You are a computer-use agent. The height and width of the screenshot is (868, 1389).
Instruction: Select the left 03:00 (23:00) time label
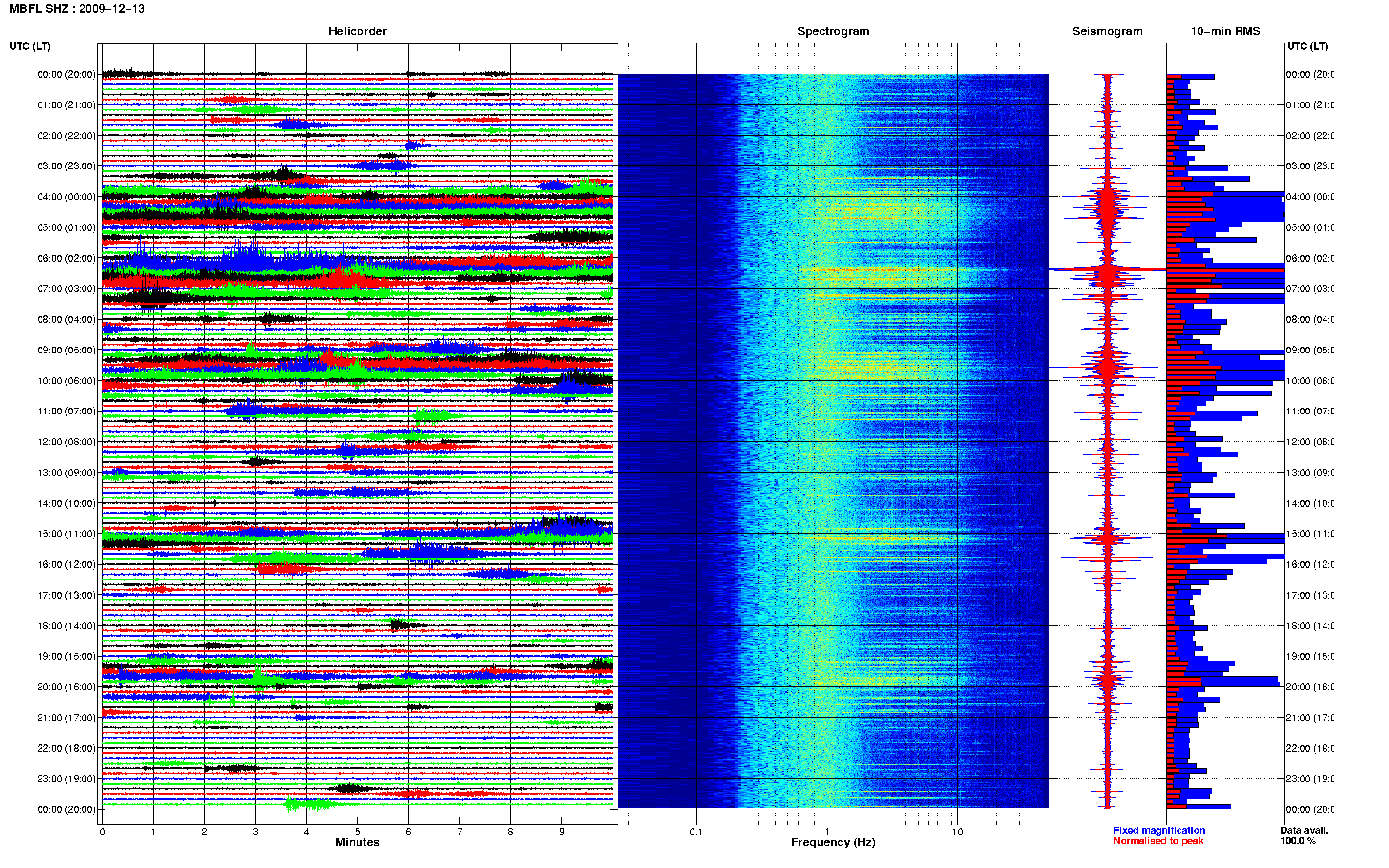(66, 166)
